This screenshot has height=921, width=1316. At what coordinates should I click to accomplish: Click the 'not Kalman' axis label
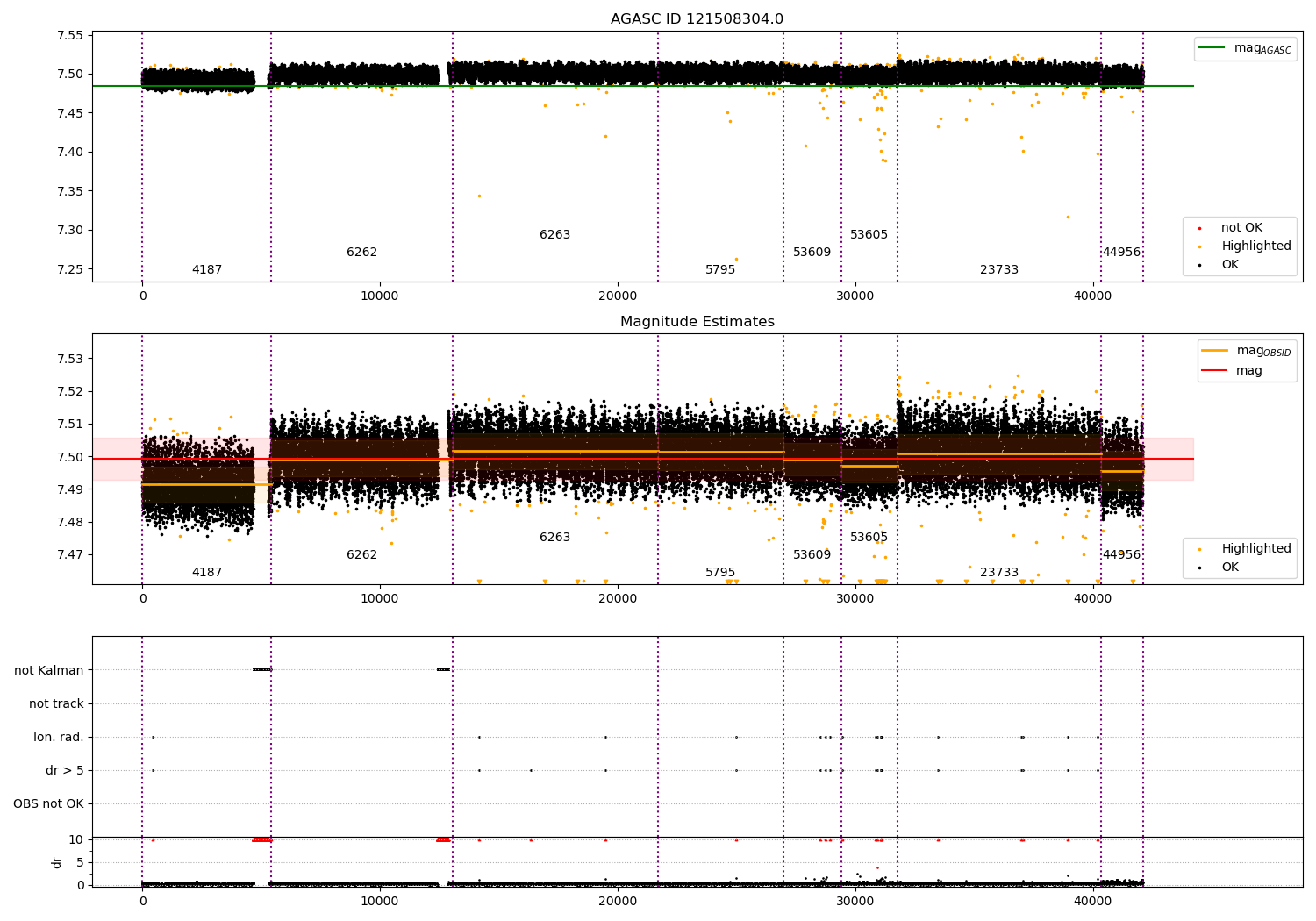click(x=49, y=670)
